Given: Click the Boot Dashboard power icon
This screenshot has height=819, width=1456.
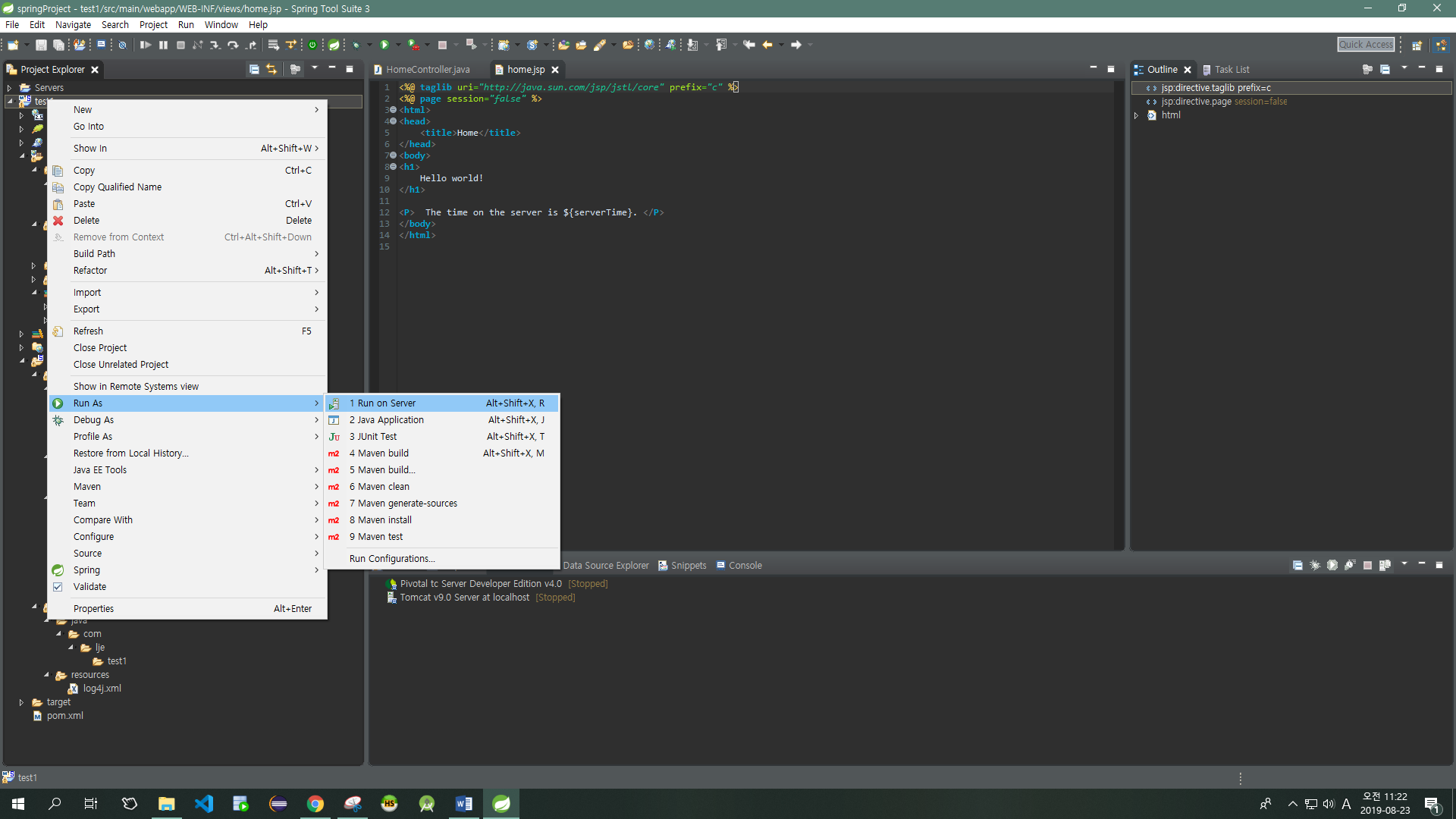Looking at the screenshot, I should pyautogui.click(x=312, y=45).
